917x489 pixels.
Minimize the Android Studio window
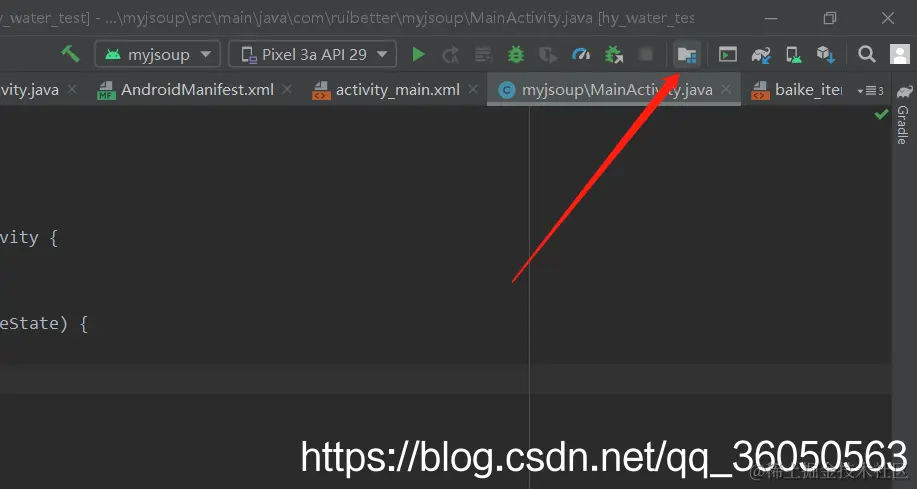point(771,19)
